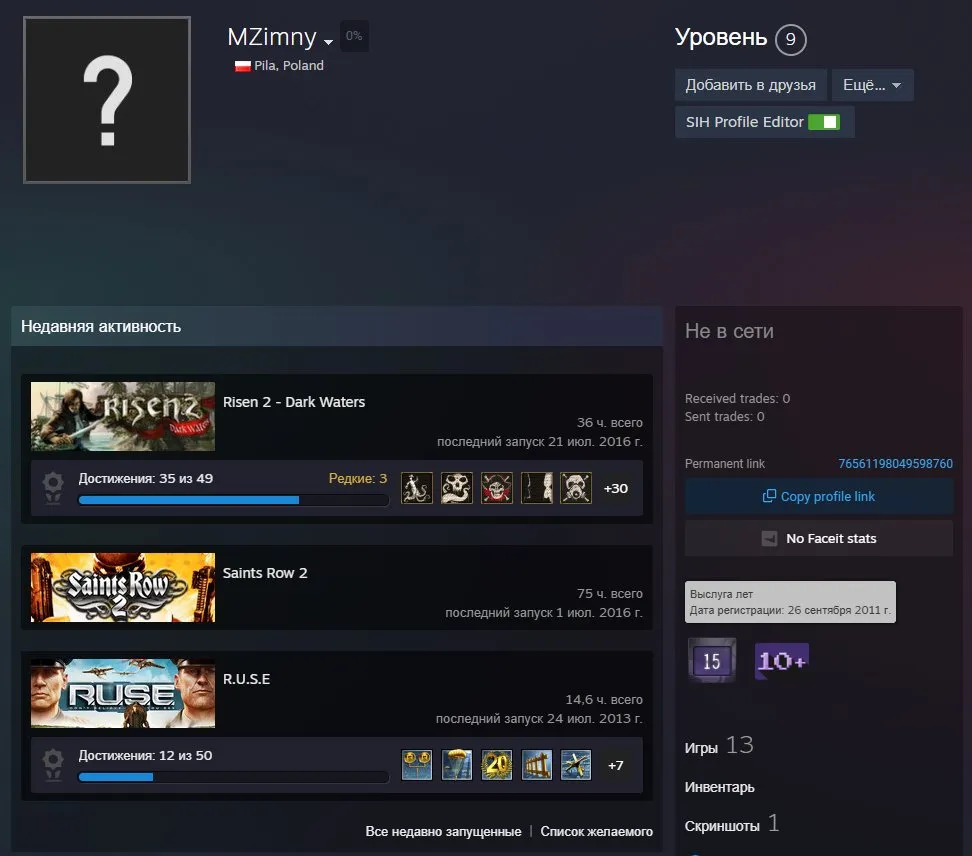The height and width of the screenshot is (856, 972).
Task: Click the 'Редкие: 3' rare achievements label
Action: [x=358, y=479]
